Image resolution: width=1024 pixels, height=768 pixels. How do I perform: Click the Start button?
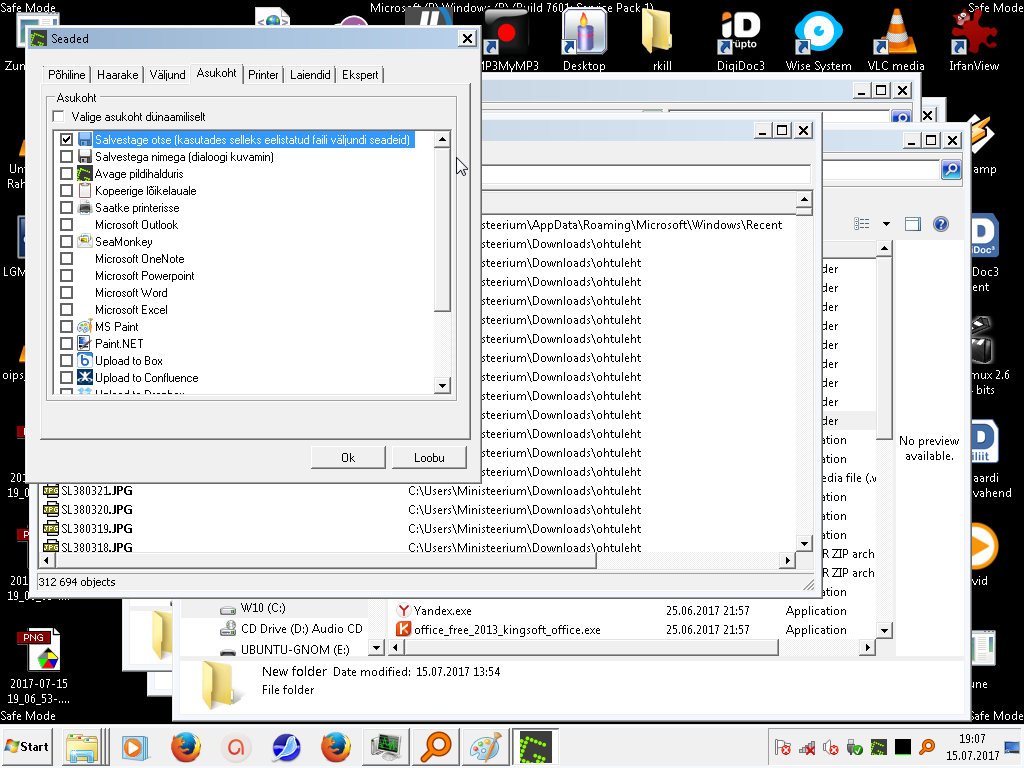pyautogui.click(x=27, y=747)
